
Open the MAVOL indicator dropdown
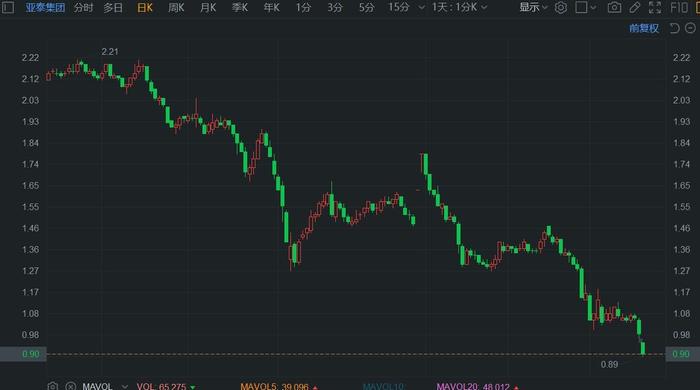125,386
